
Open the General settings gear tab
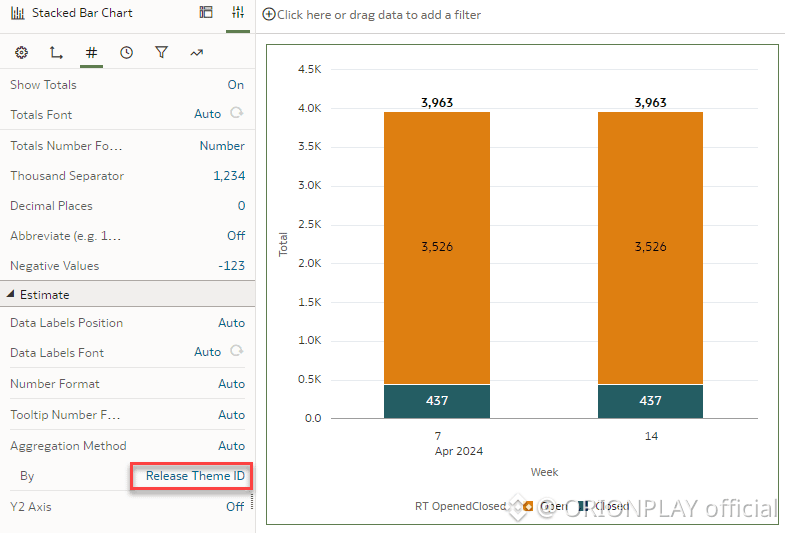[x=21, y=53]
